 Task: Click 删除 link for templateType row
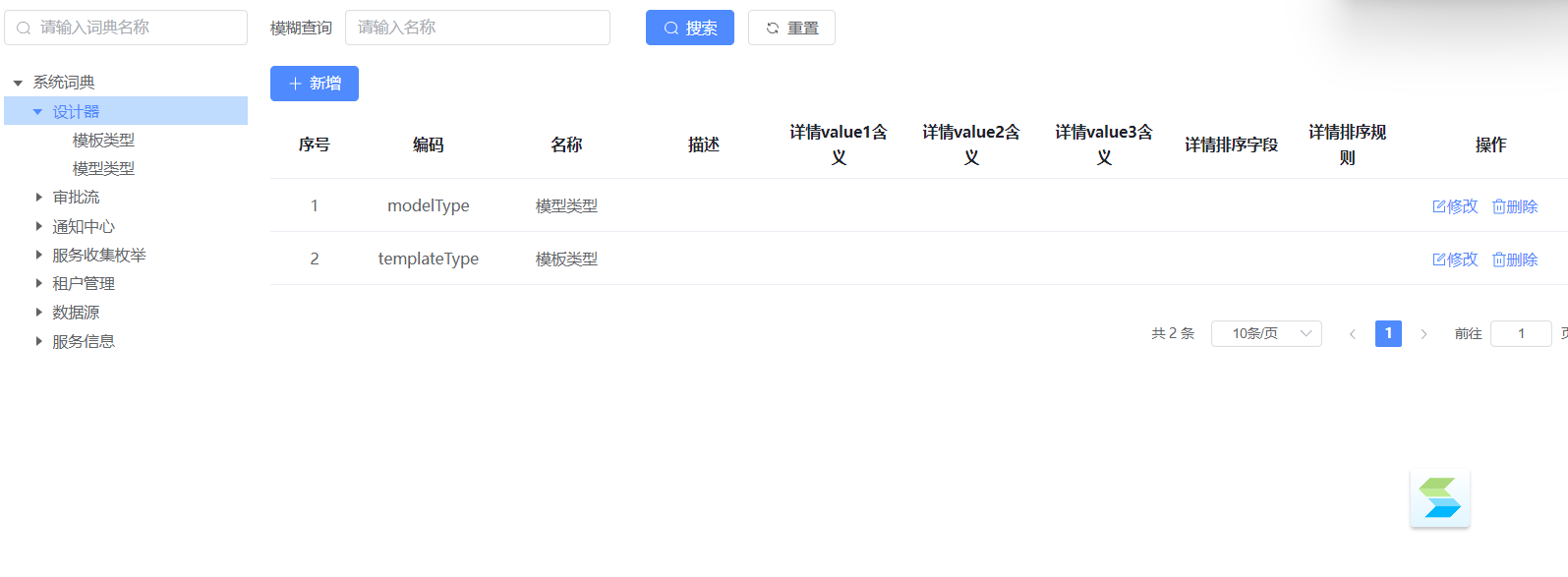click(1515, 260)
